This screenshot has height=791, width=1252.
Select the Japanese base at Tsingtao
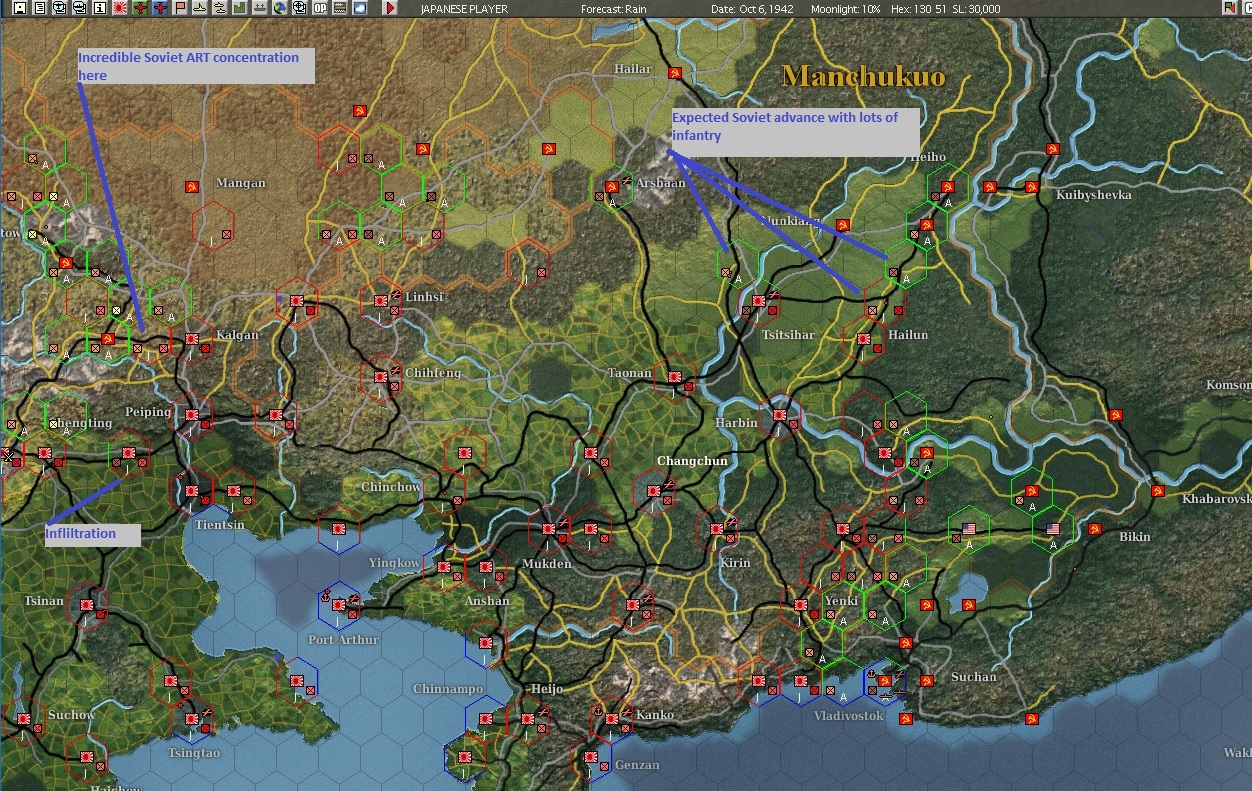[x=191, y=719]
